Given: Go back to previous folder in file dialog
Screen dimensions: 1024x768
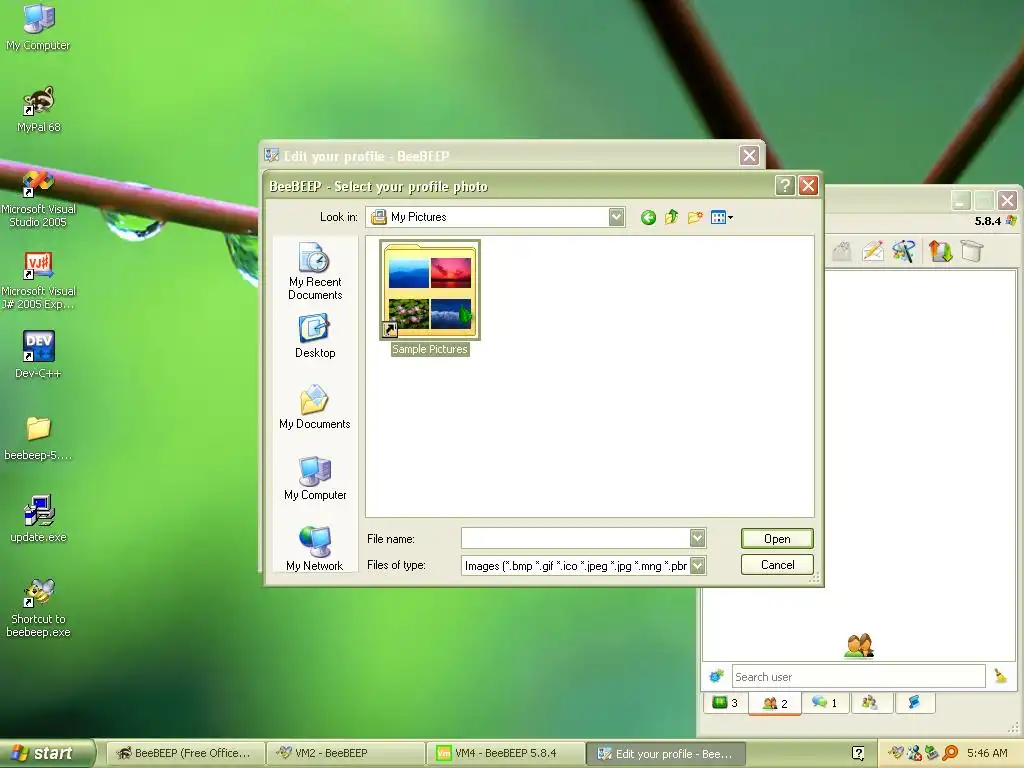Looking at the screenshot, I should click(x=648, y=217).
